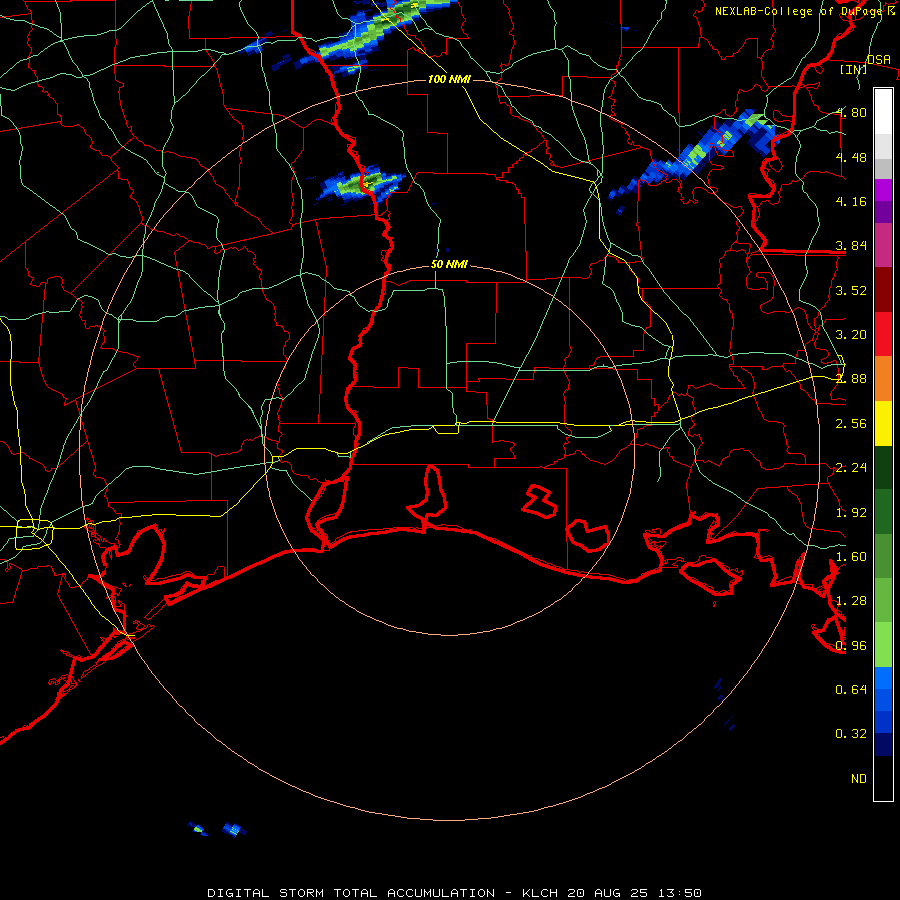Select the dark red legend swatch
Viewport: 900px width, 900px height.
point(883,290)
